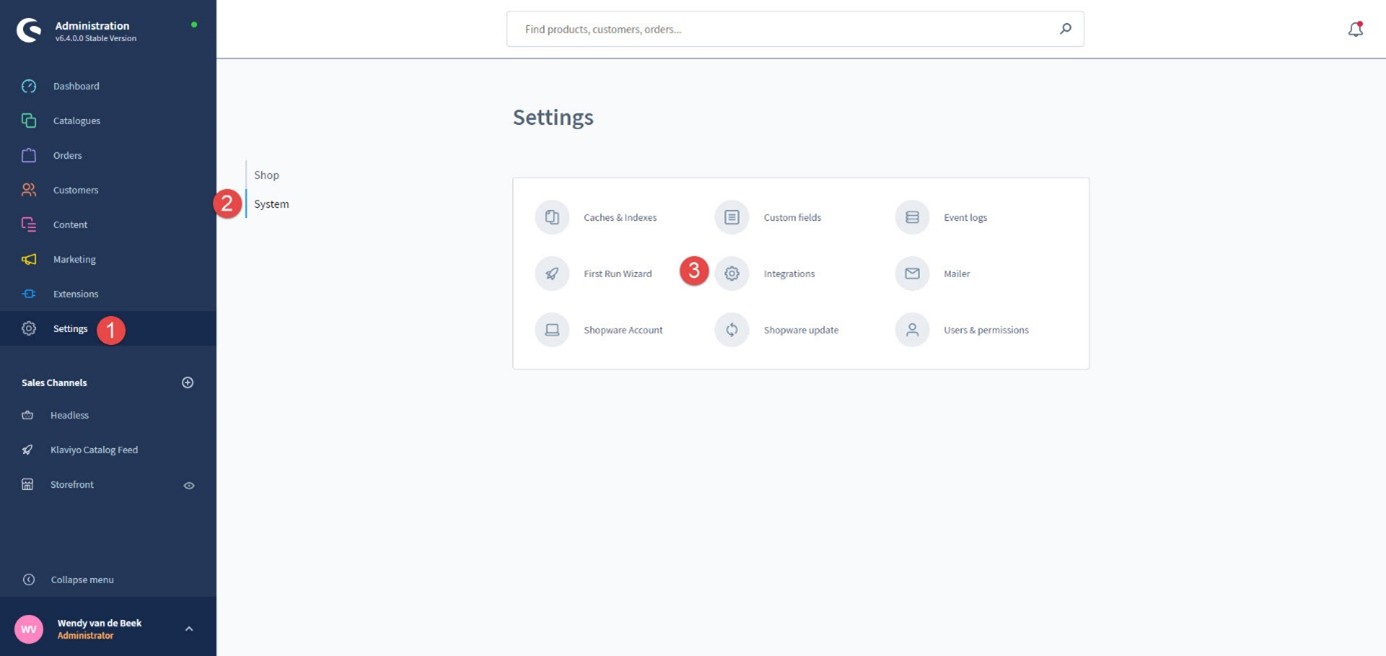Click the Shopware Account laptop icon
The height and width of the screenshot is (656, 1386).
pos(552,330)
